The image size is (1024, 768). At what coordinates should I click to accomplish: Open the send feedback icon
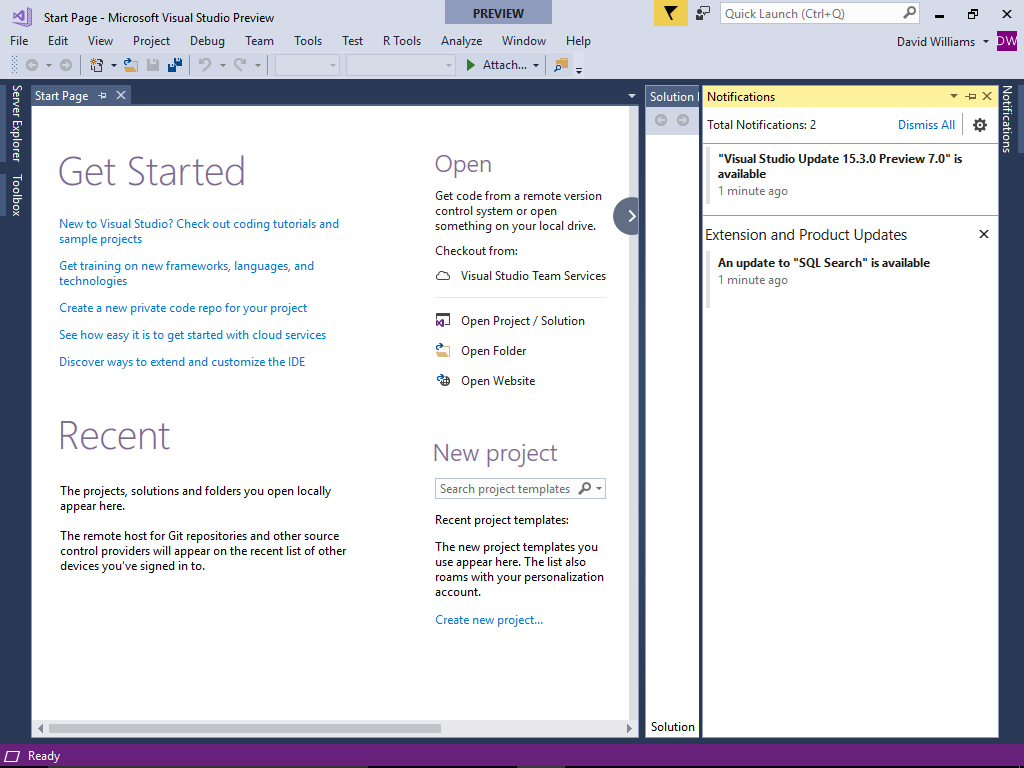tap(703, 13)
